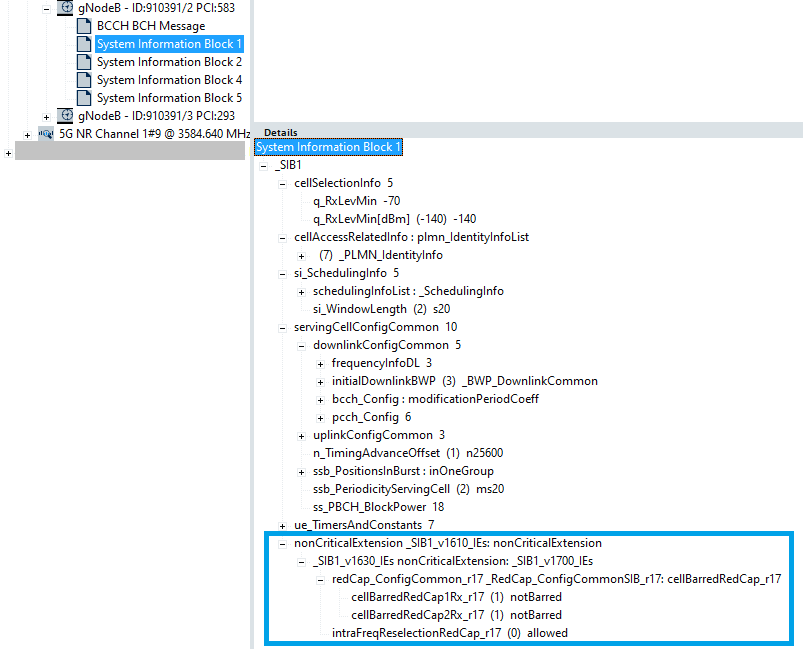Expand the uplinkConfigCommon node
803x649 pixels.
302,435
